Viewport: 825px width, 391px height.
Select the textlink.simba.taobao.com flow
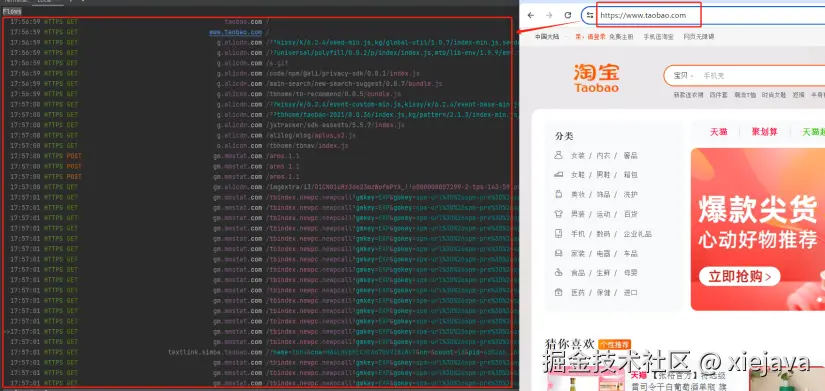tap(258, 352)
